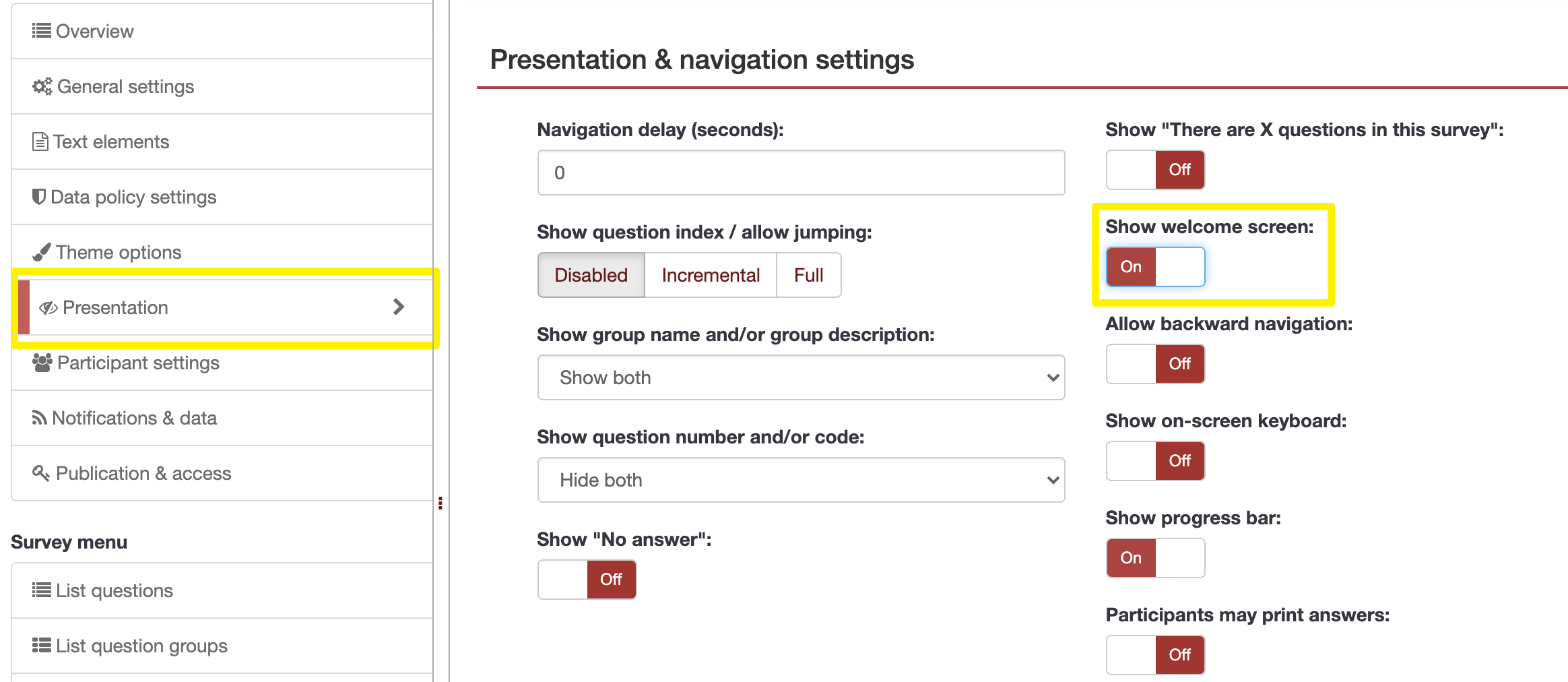Select Full question index option
1568x682 pixels.
[808, 275]
